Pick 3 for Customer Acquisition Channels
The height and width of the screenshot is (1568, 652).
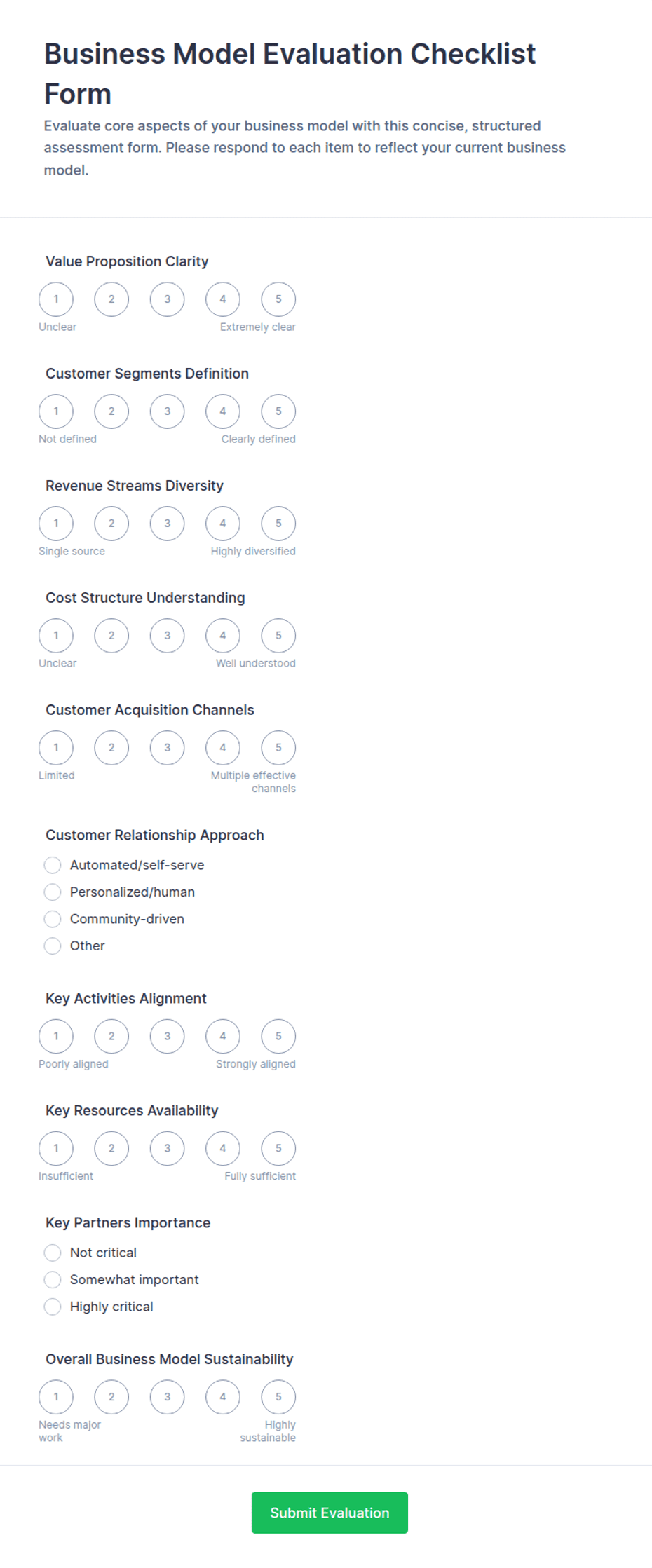(167, 748)
